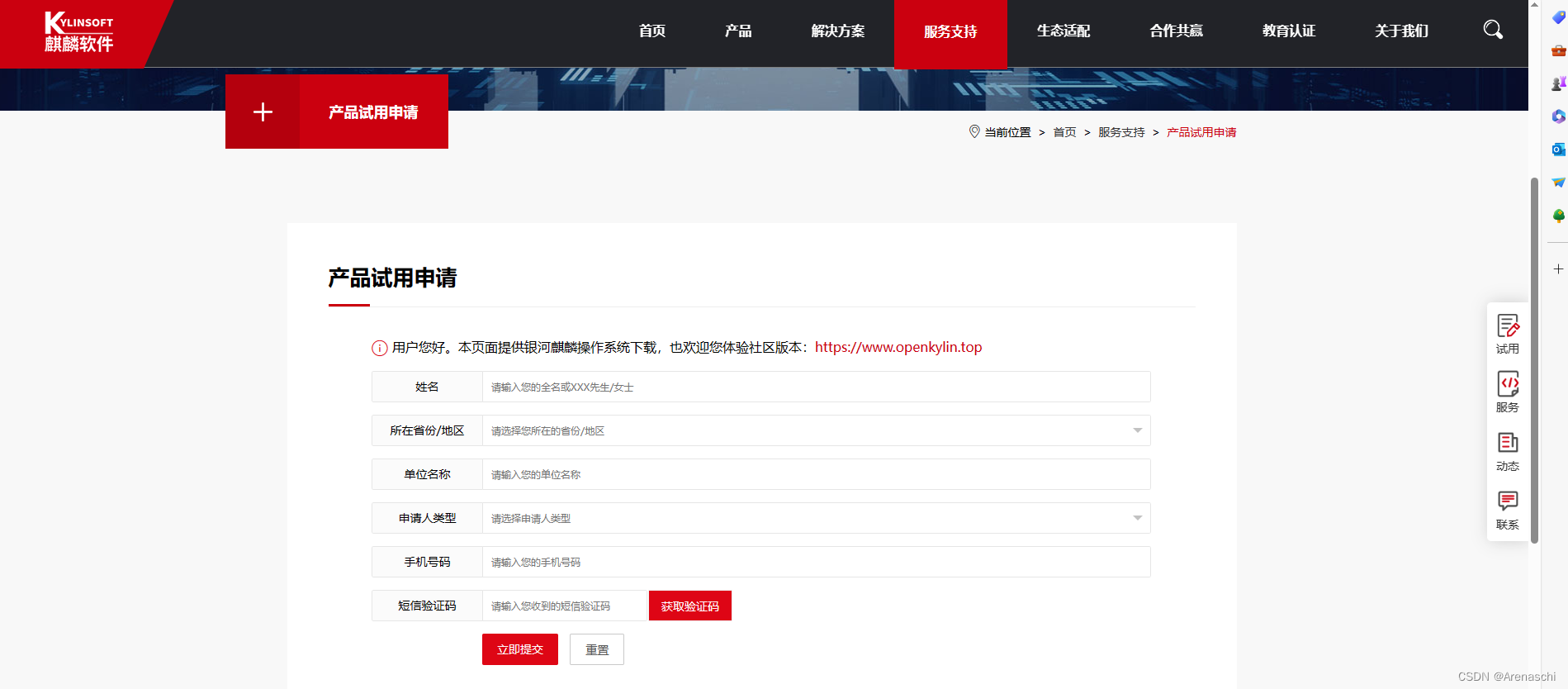This screenshot has height=689, width=1568.
Task: Click the location pin icon by 当前位置
Action: pyautogui.click(x=974, y=131)
